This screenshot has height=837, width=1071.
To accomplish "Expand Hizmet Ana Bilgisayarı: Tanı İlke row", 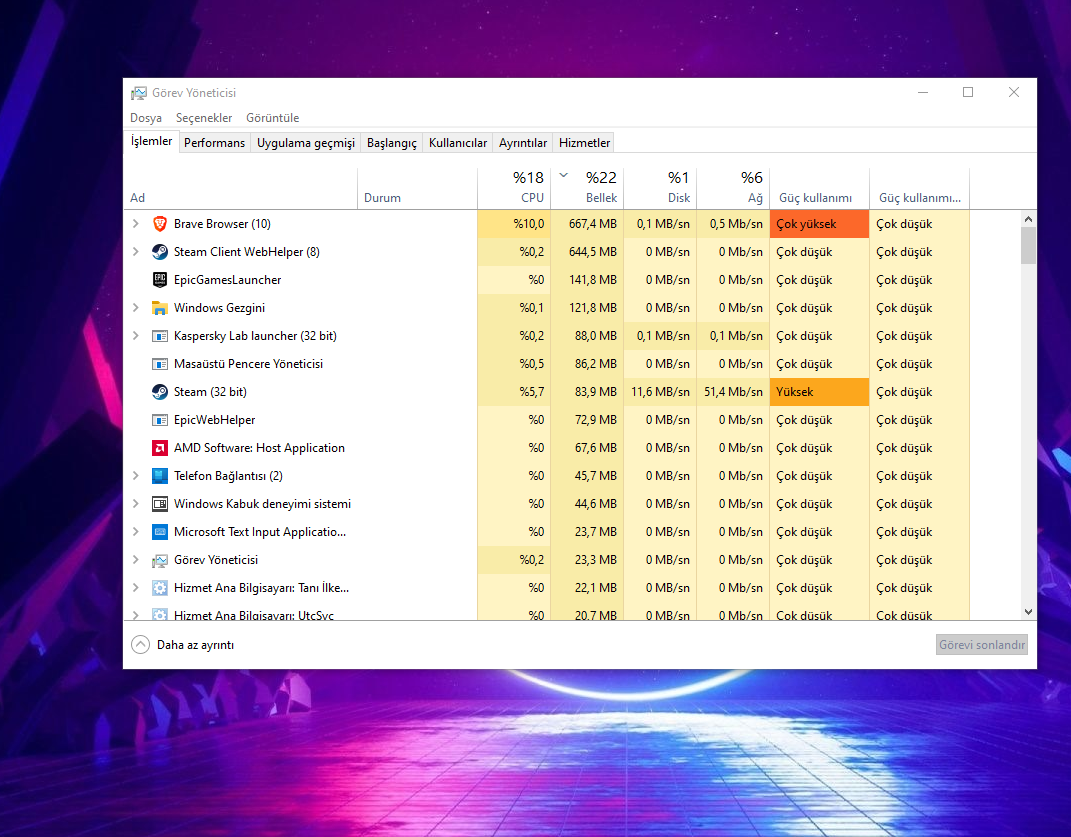I will click(136, 588).
